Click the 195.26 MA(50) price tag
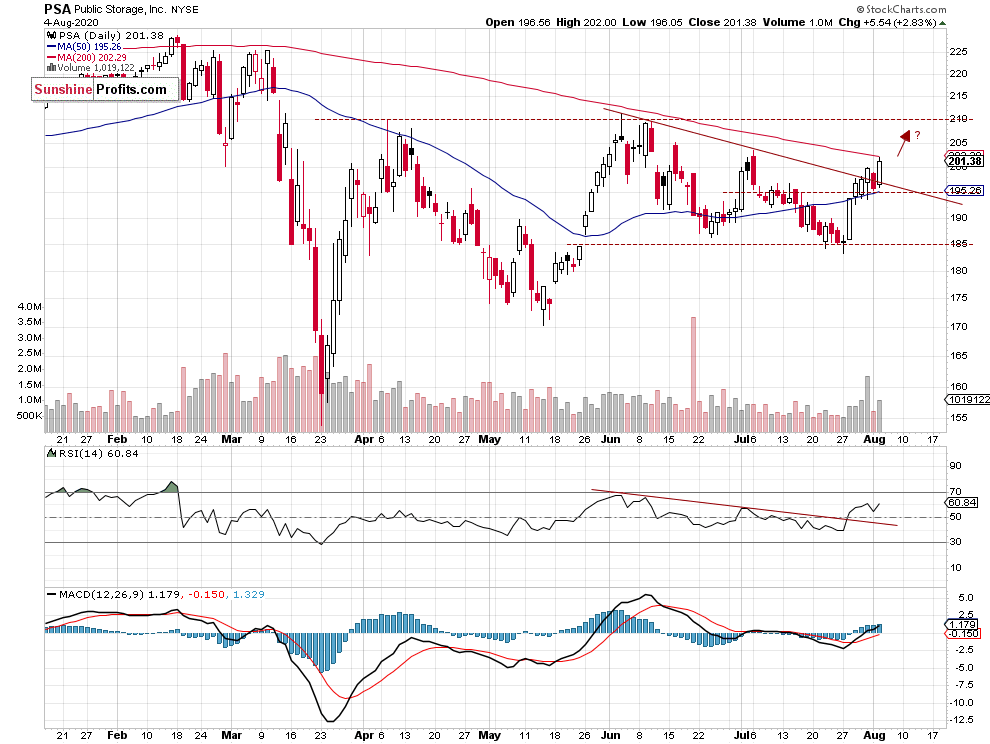The height and width of the screenshot is (744, 990). (x=965, y=190)
